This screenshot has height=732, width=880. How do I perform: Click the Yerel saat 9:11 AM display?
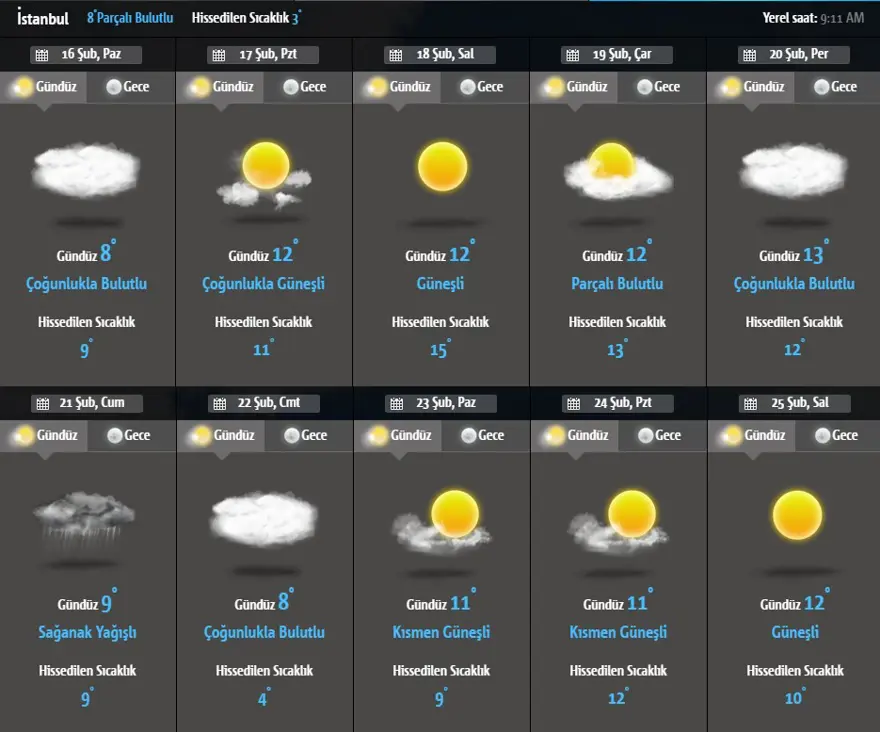click(813, 18)
